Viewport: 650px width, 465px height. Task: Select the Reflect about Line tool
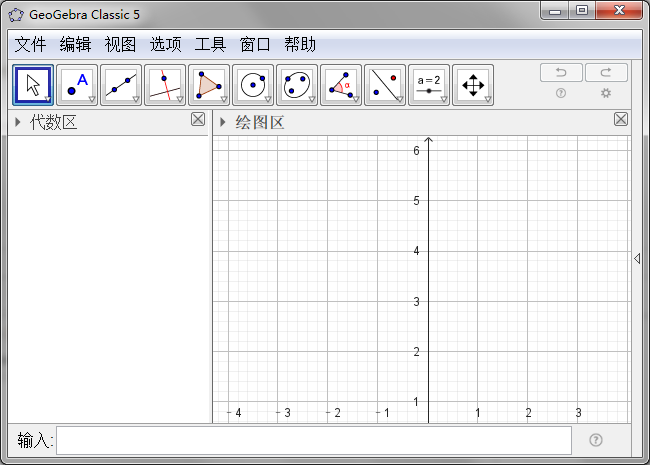click(385, 85)
